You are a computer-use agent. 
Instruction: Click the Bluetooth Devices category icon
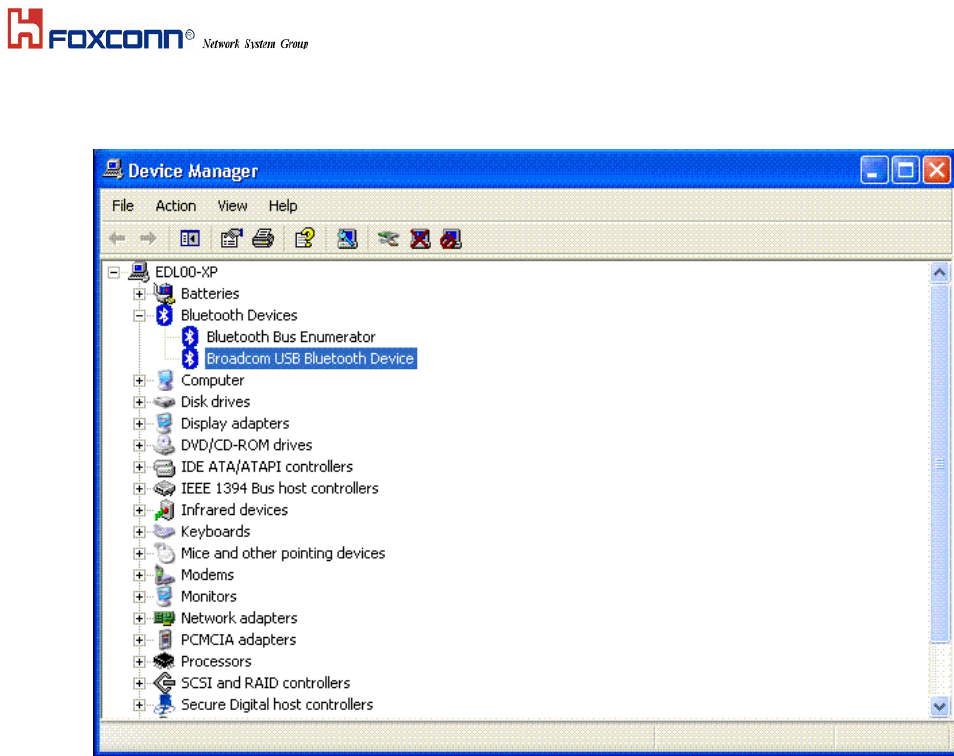click(164, 315)
